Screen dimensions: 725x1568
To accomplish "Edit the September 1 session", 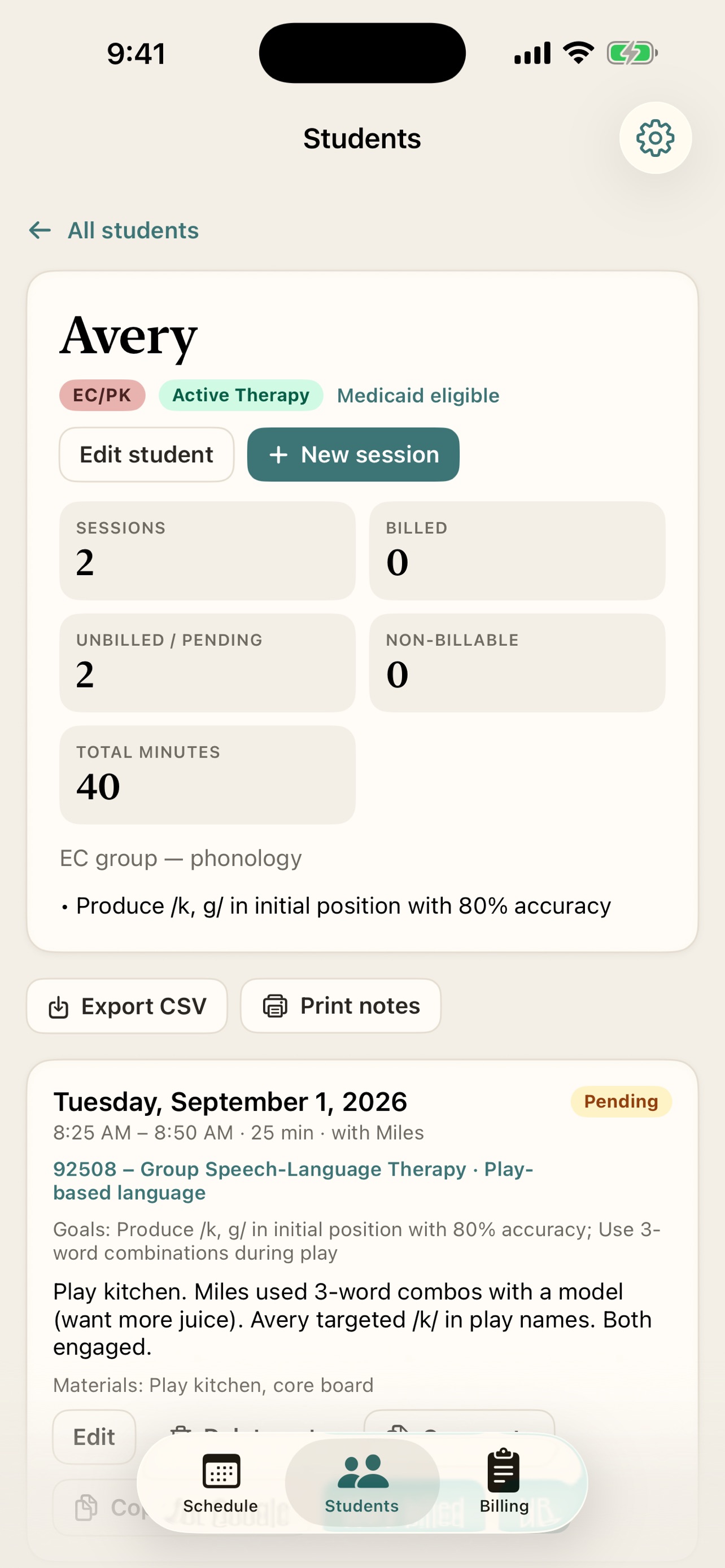I will 94,1436.
